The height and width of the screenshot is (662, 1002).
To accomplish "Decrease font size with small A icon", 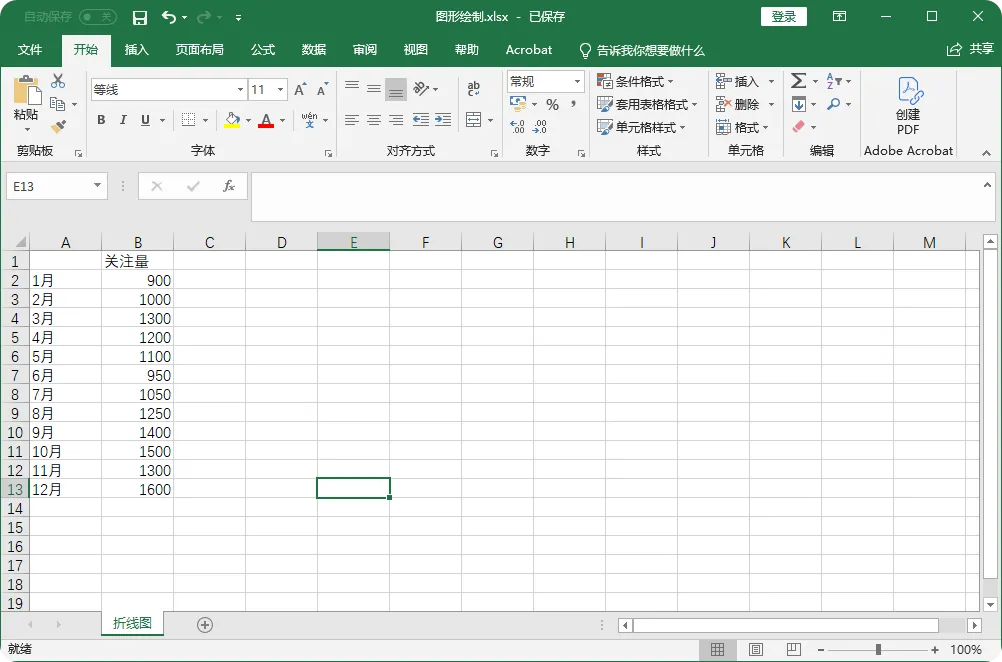I will coord(322,89).
